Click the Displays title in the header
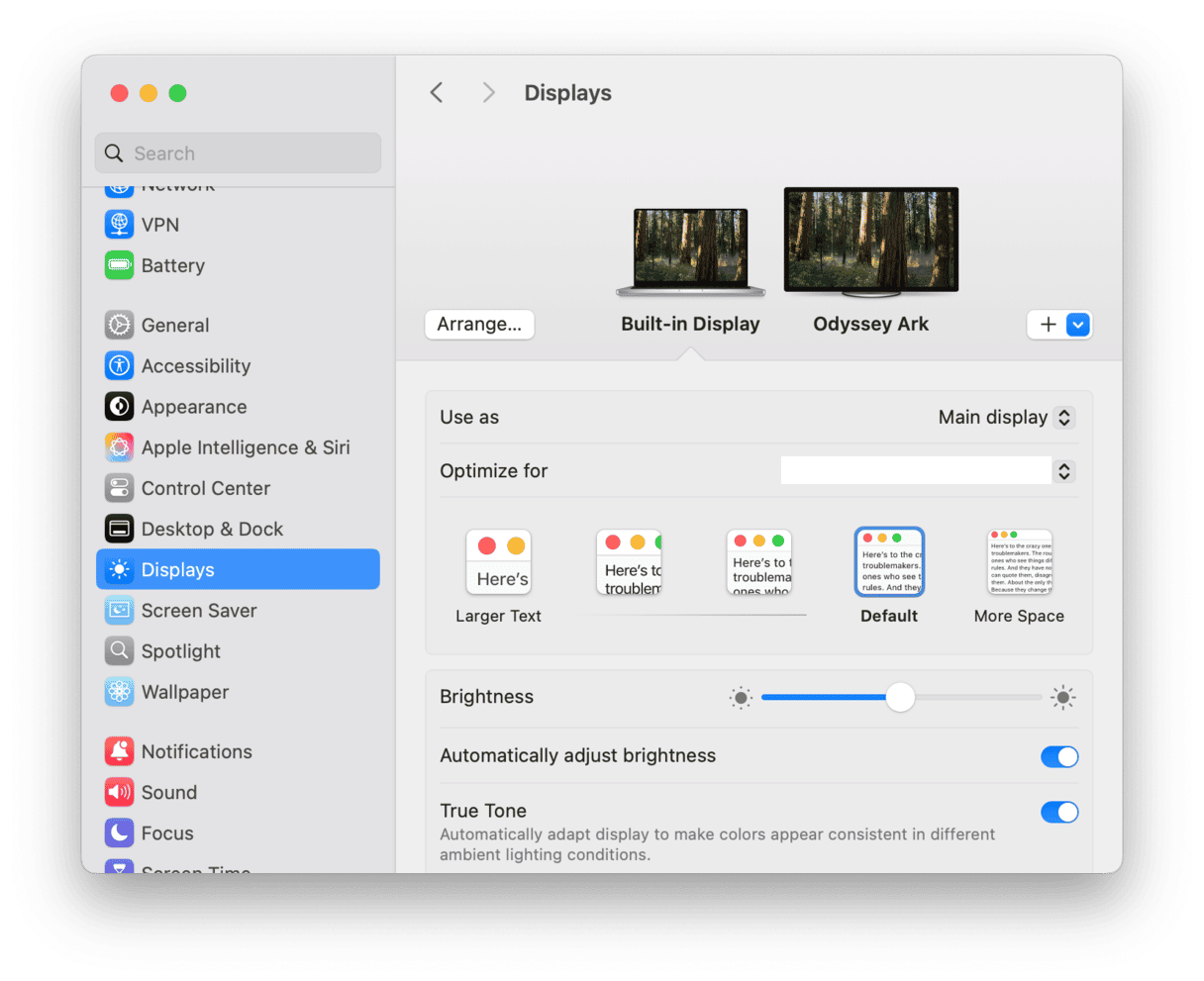Screen dimensions: 1204x981 567,93
